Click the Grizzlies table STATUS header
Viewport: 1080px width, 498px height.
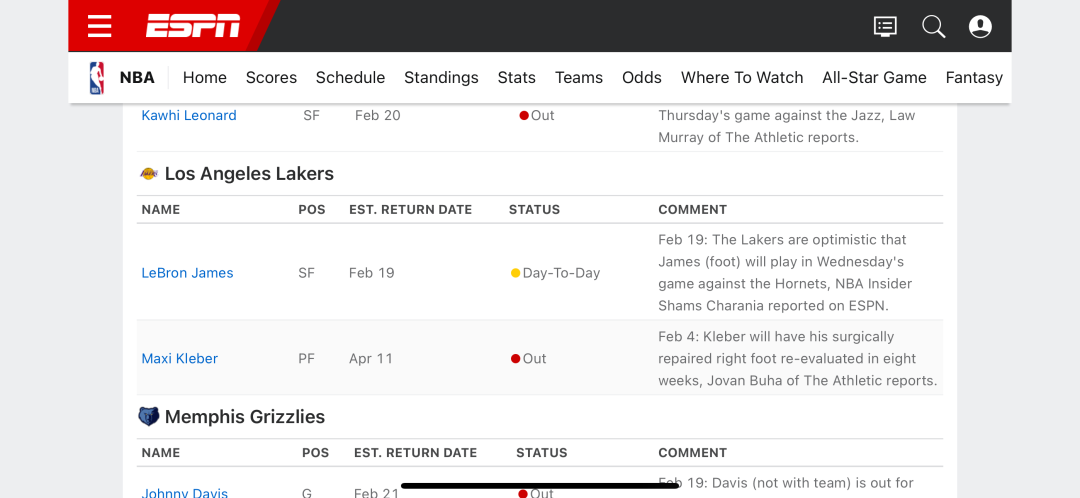click(542, 453)
